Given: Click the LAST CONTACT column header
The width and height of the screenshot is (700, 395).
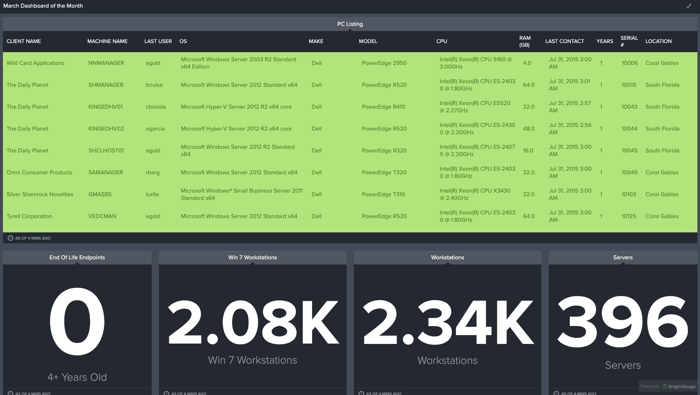Looking at the screenshot, I should tap(564, 41).
